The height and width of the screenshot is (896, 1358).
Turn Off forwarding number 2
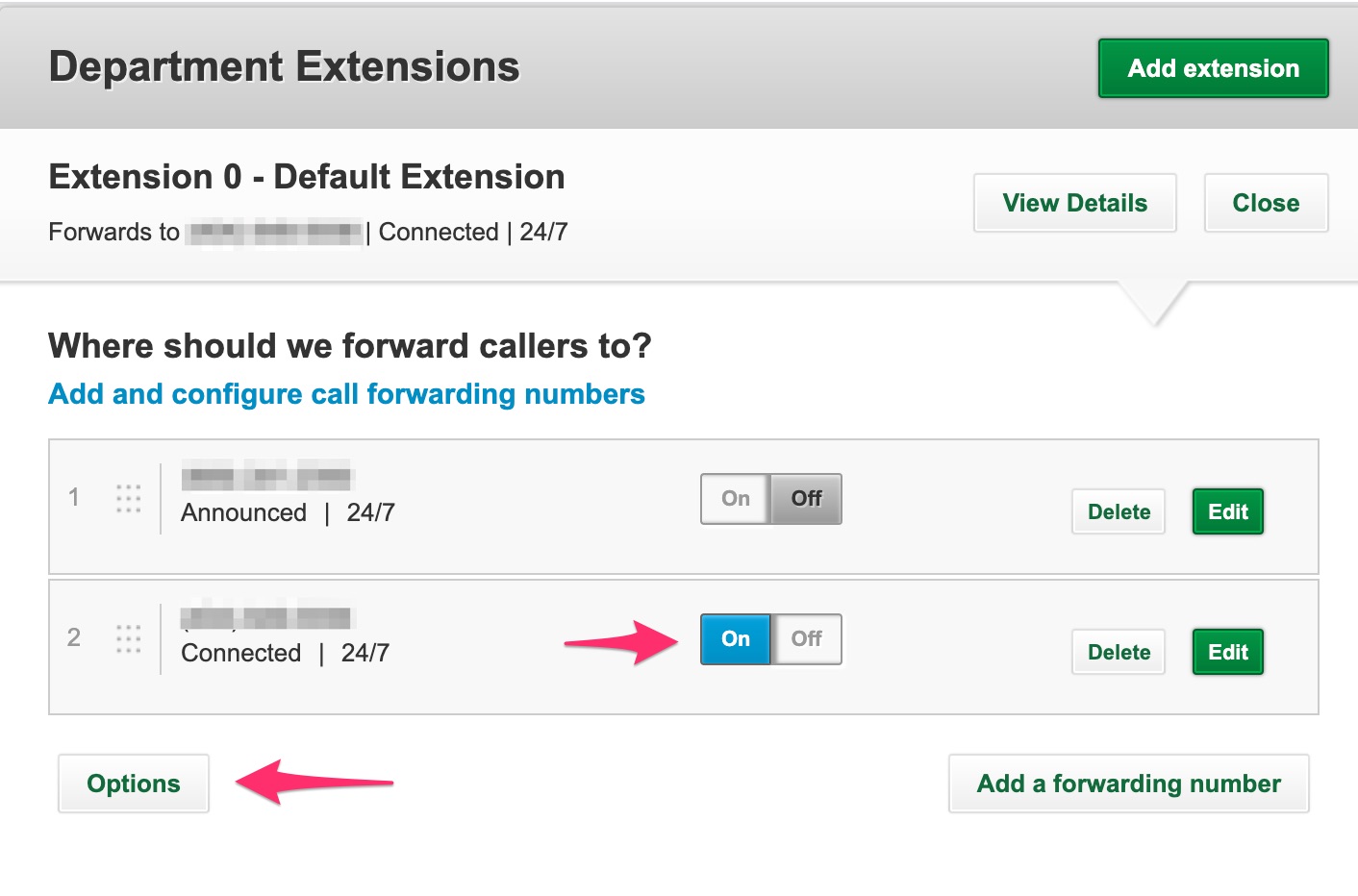click(x=806, y=638)
